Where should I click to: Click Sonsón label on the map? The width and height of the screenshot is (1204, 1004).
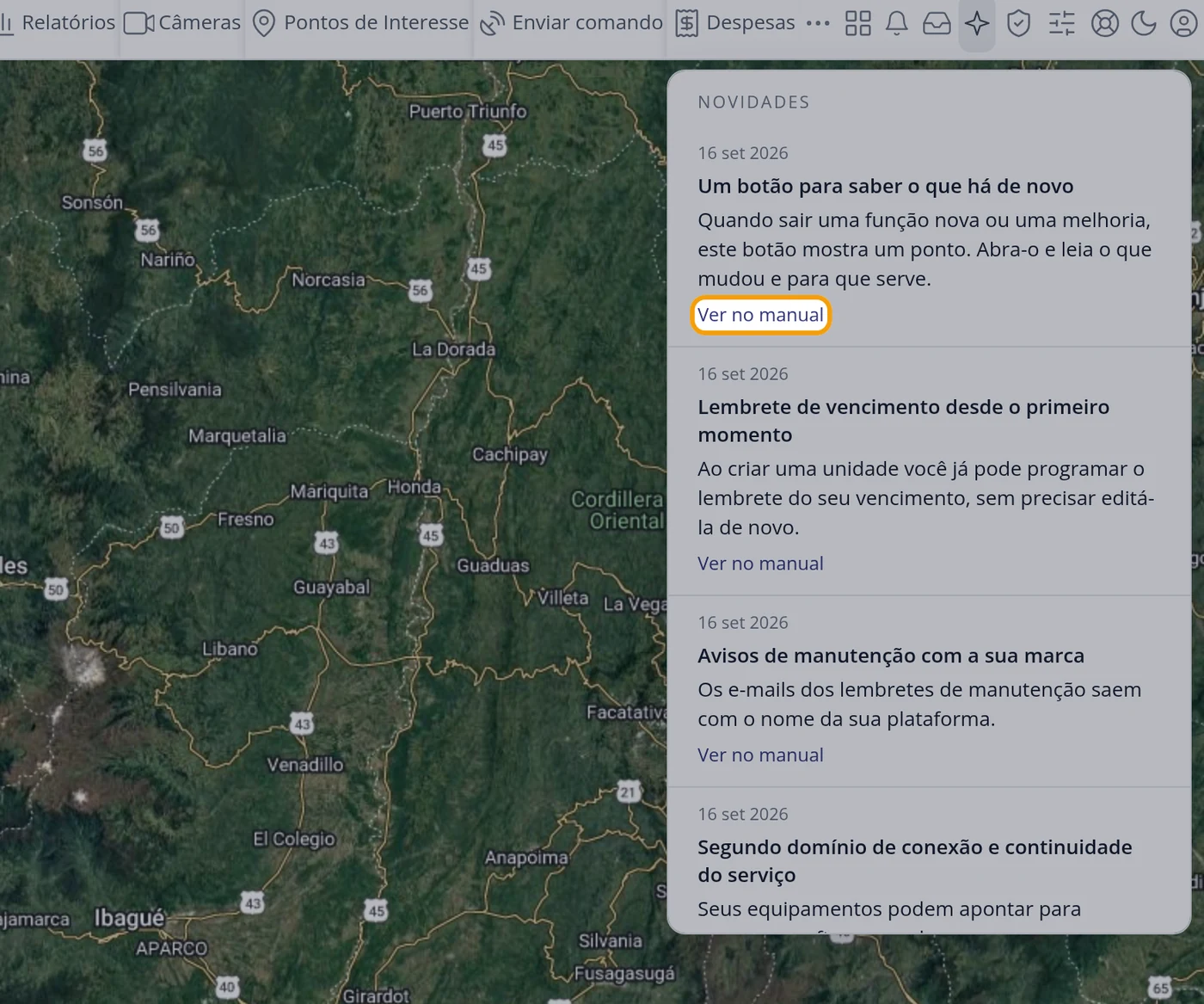[x=92, y=203]
